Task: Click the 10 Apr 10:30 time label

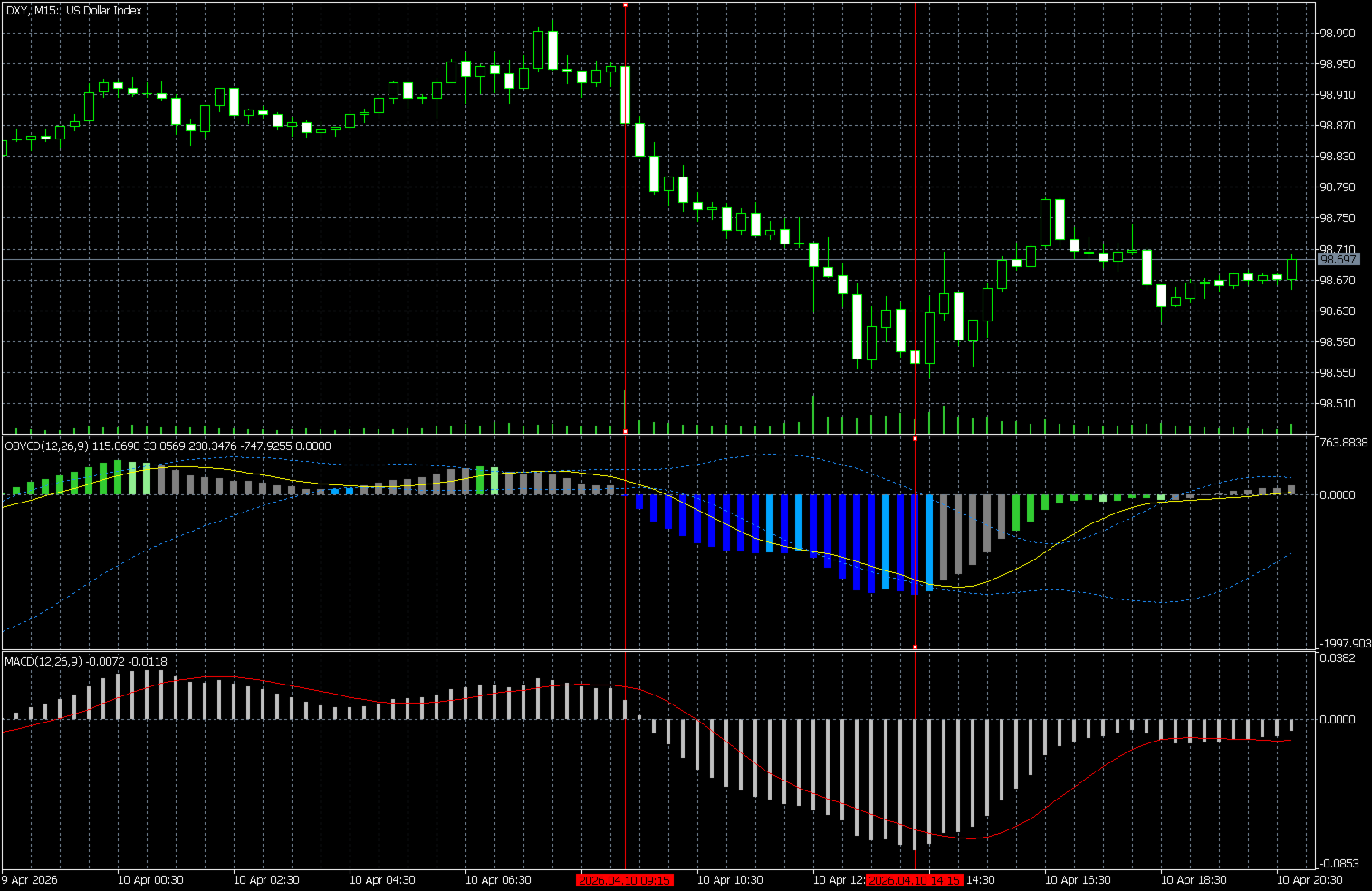Action: tap(730, 880)
